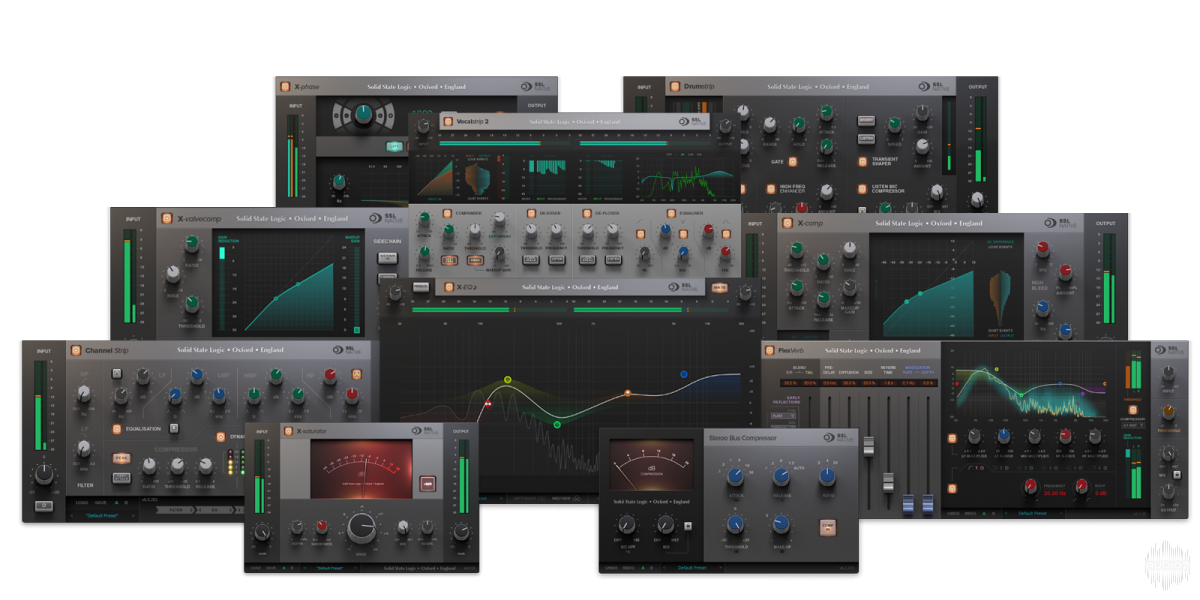Click UNDO in the Stereo Bus Compressor footer
Screen dimensions: 1200x600
tap(610, 568)
